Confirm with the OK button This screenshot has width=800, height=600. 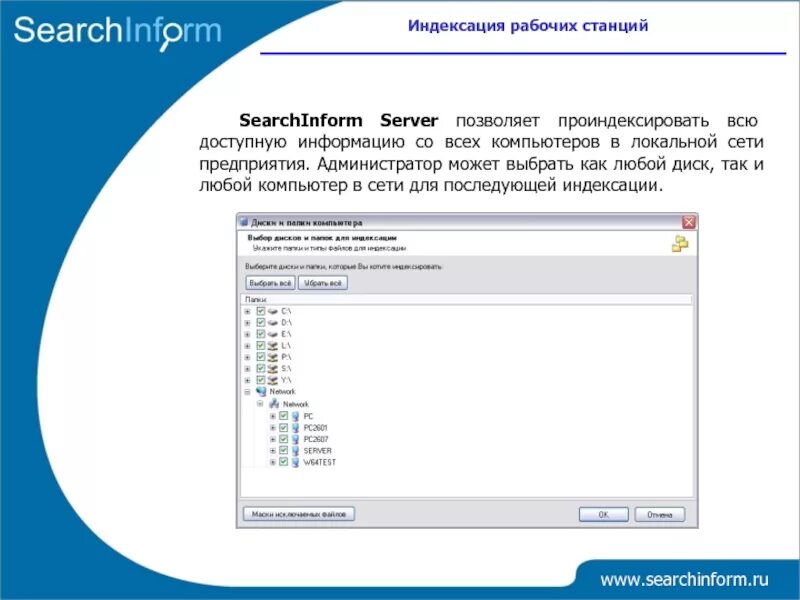click(604, 514)
